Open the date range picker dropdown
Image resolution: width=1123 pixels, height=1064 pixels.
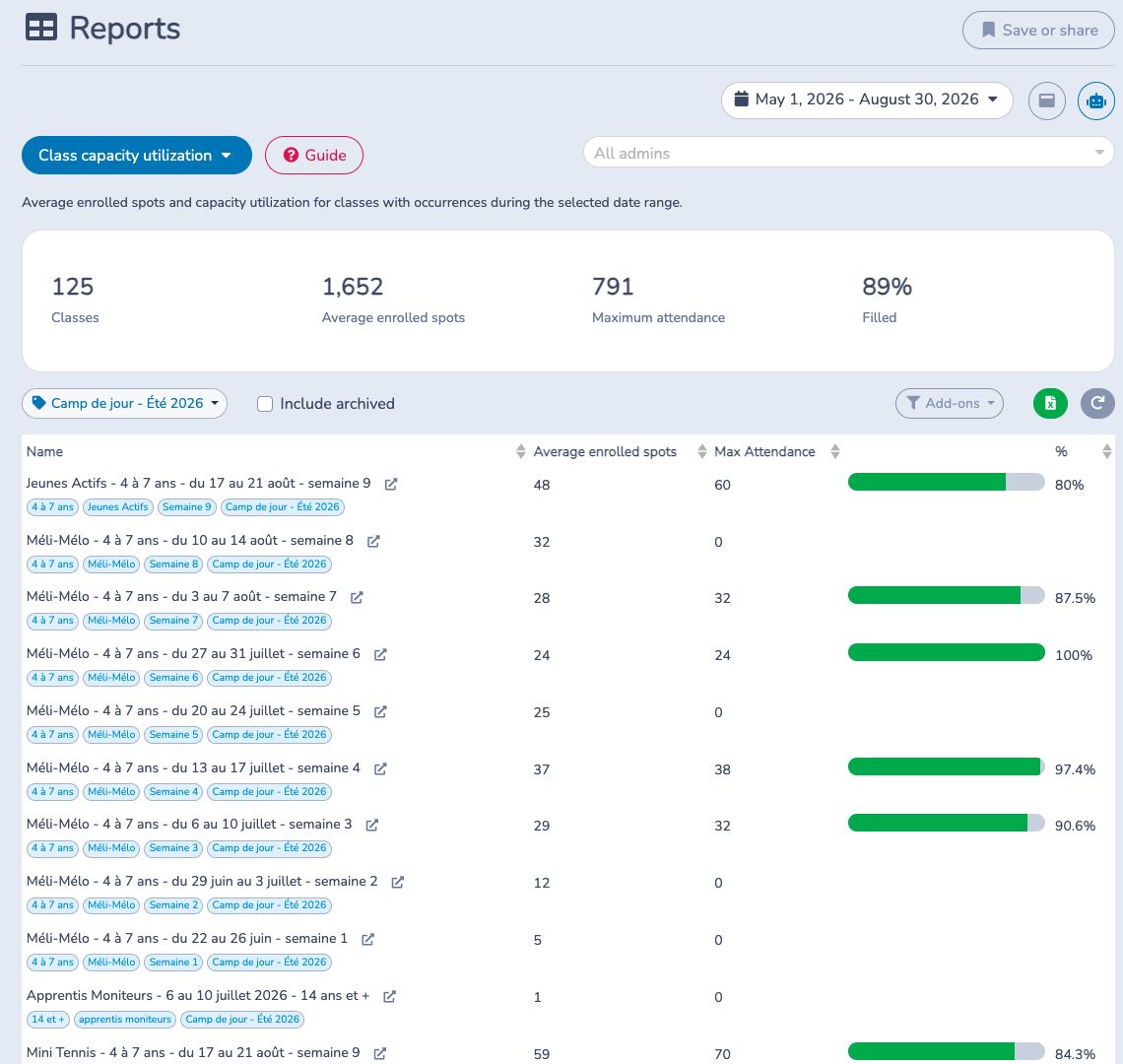tap(867, 100)
